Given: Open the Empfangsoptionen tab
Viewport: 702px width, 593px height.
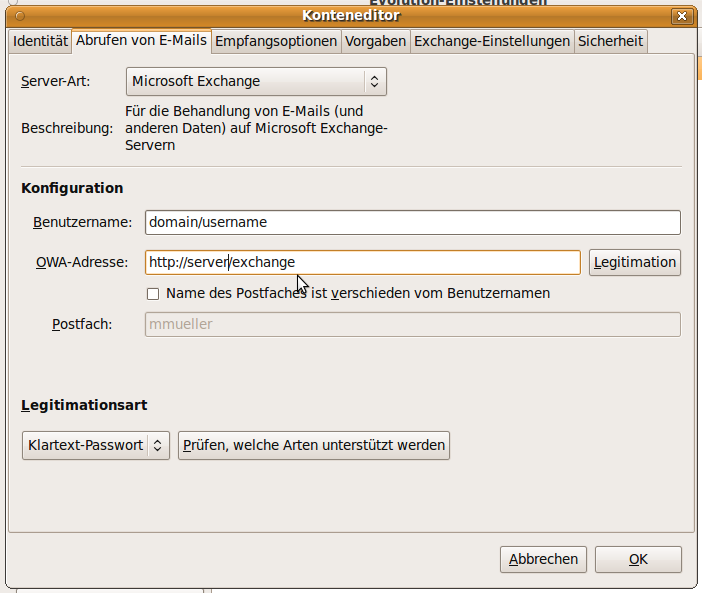Looking at the screenshot, I should 276,41.
